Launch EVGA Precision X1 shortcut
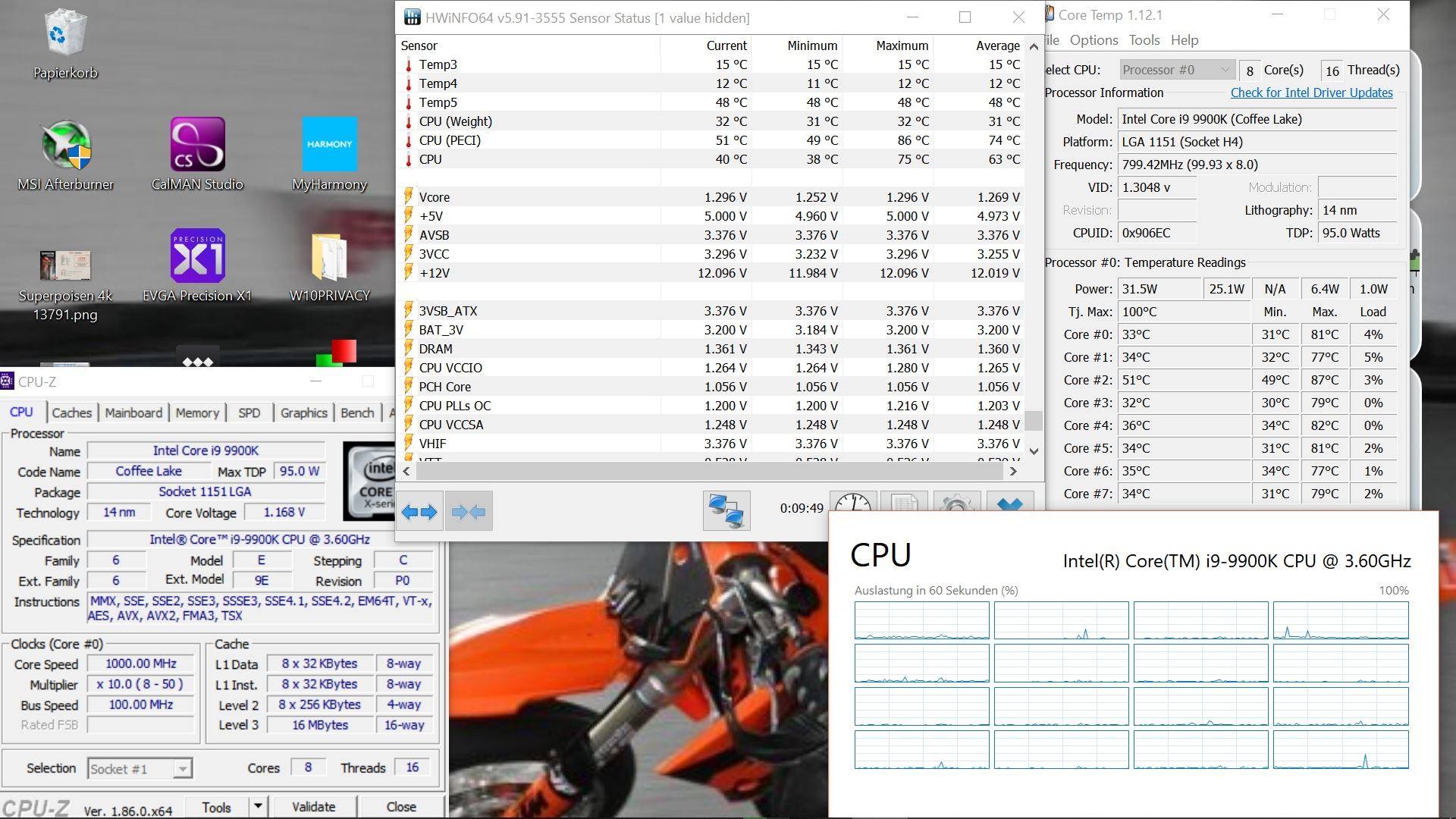Viewport: 1456px width, 819px height. click(197, 256)
